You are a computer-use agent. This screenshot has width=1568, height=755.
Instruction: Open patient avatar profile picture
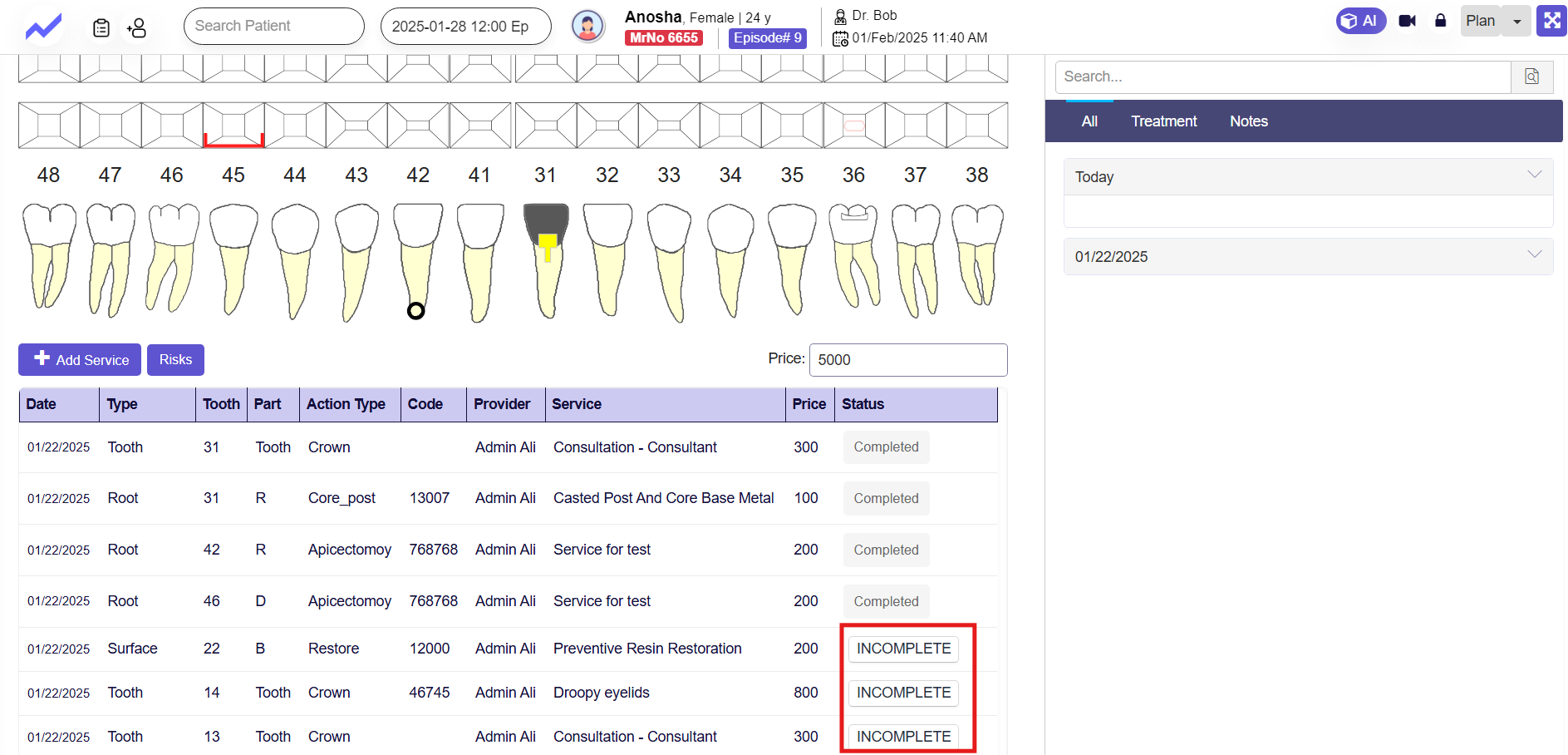click(x=587, y=27)
